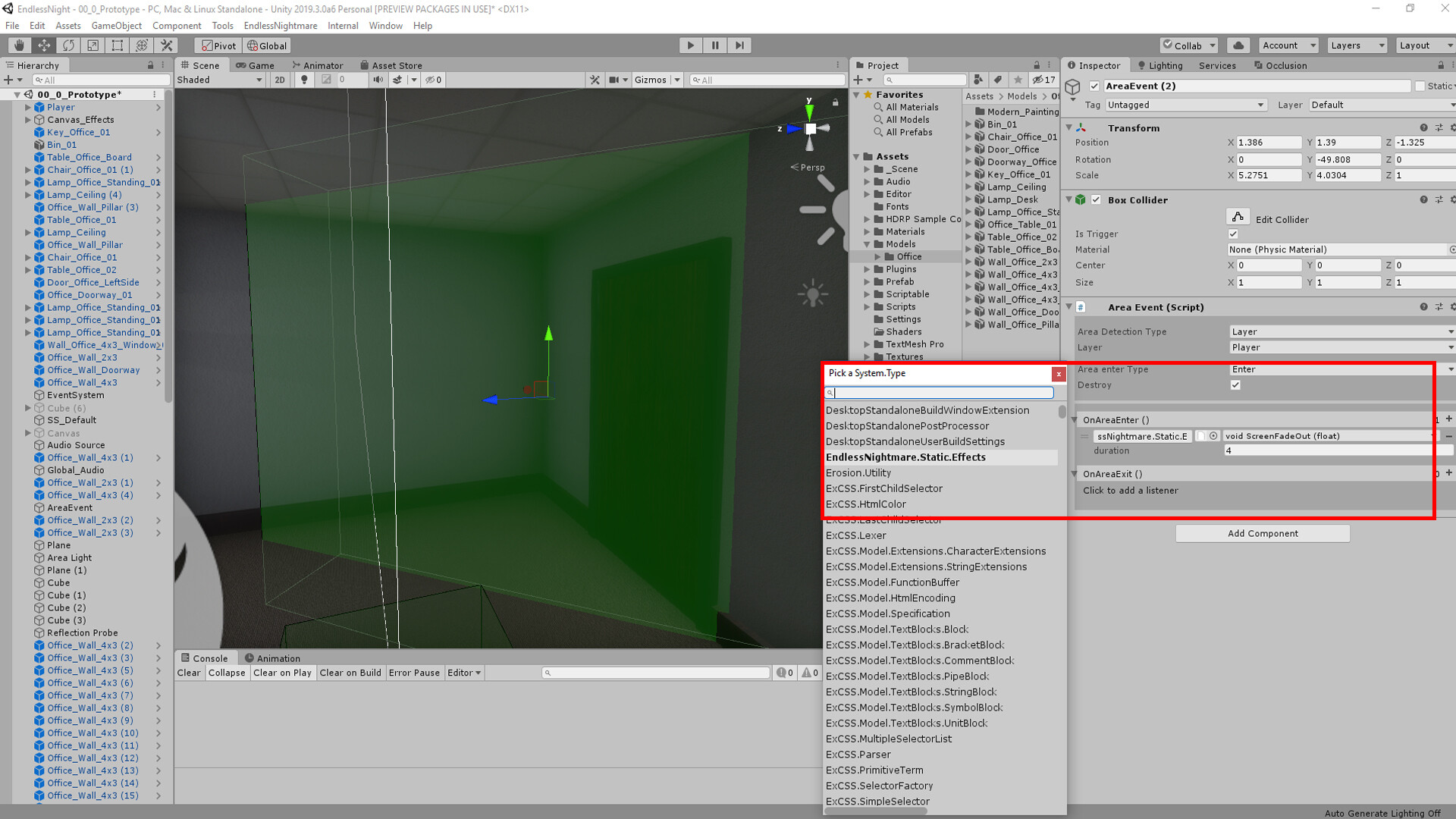The width and height of the screenshot is (1456, 819).
Task: Select the Hand tool in toolbar
Action: 20,45
